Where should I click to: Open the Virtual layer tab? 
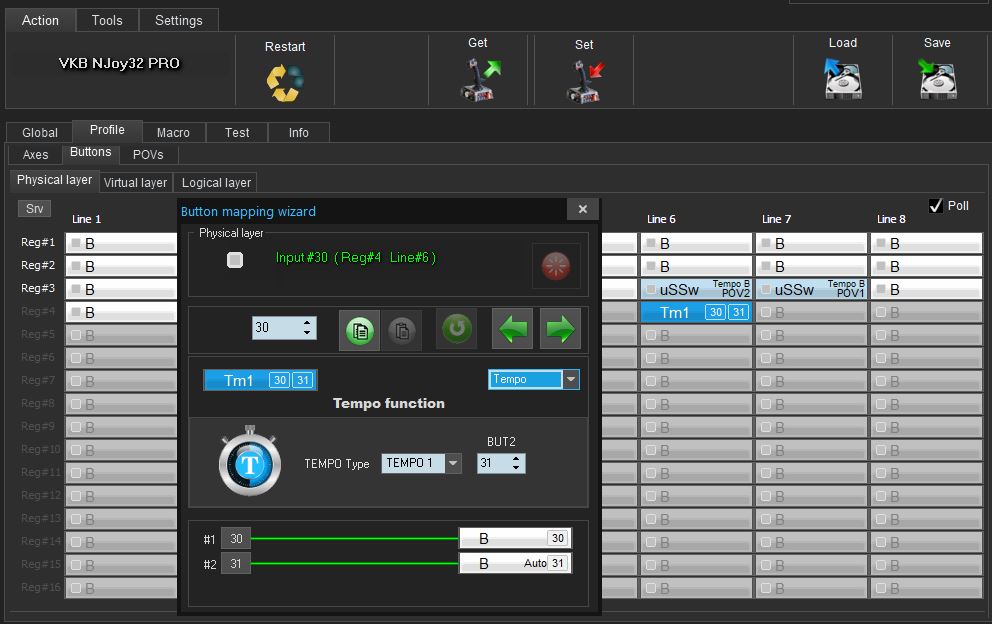point(135,182)
